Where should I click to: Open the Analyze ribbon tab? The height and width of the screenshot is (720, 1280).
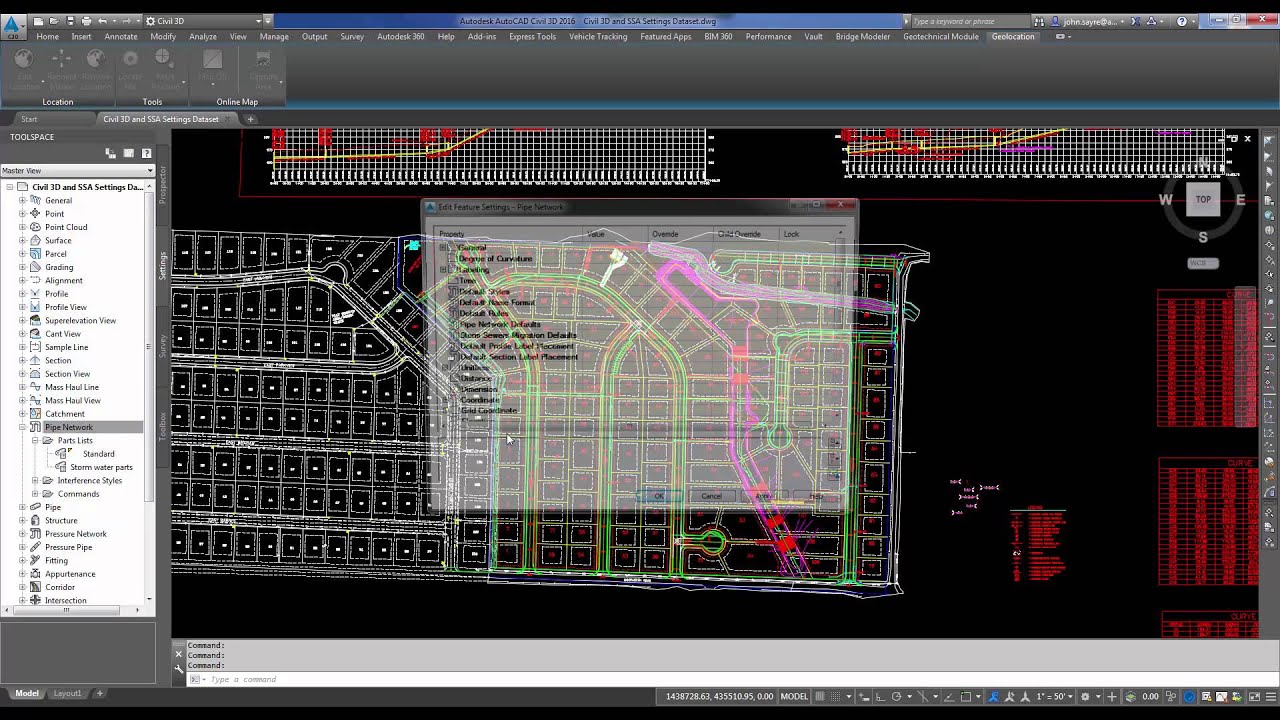[203, 36]
